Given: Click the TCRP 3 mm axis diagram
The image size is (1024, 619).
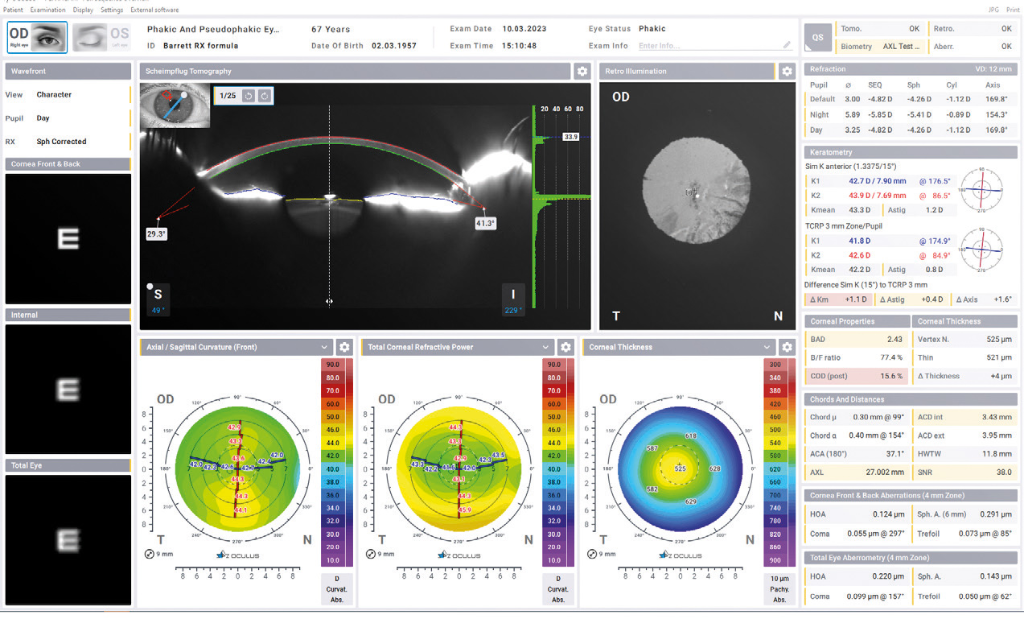Looking at the screenshot, I should [981, 249].
